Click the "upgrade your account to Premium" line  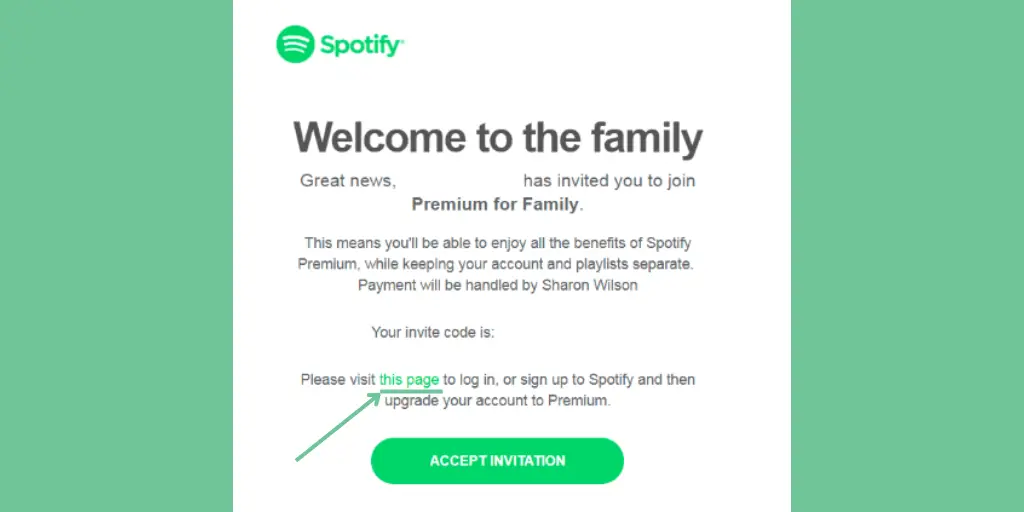(x=498, y=401)
